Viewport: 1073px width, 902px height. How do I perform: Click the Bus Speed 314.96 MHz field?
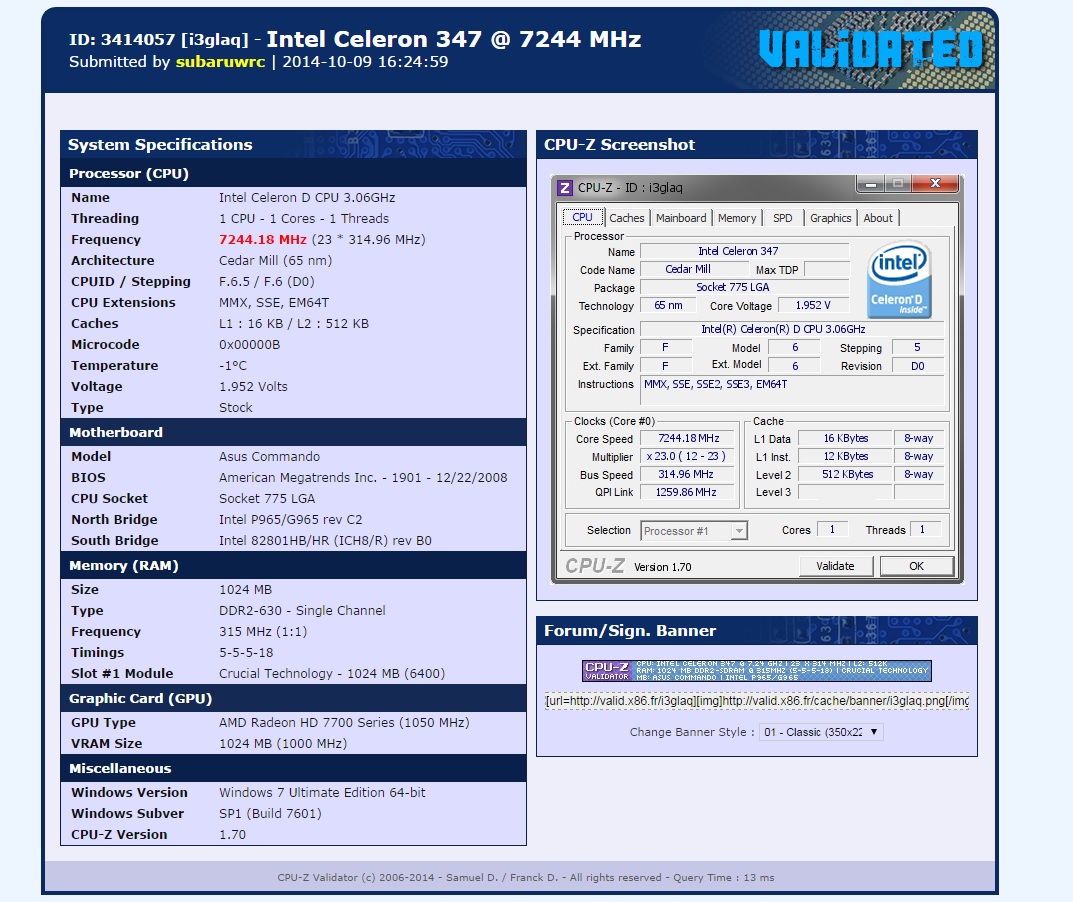coord(688,474)
